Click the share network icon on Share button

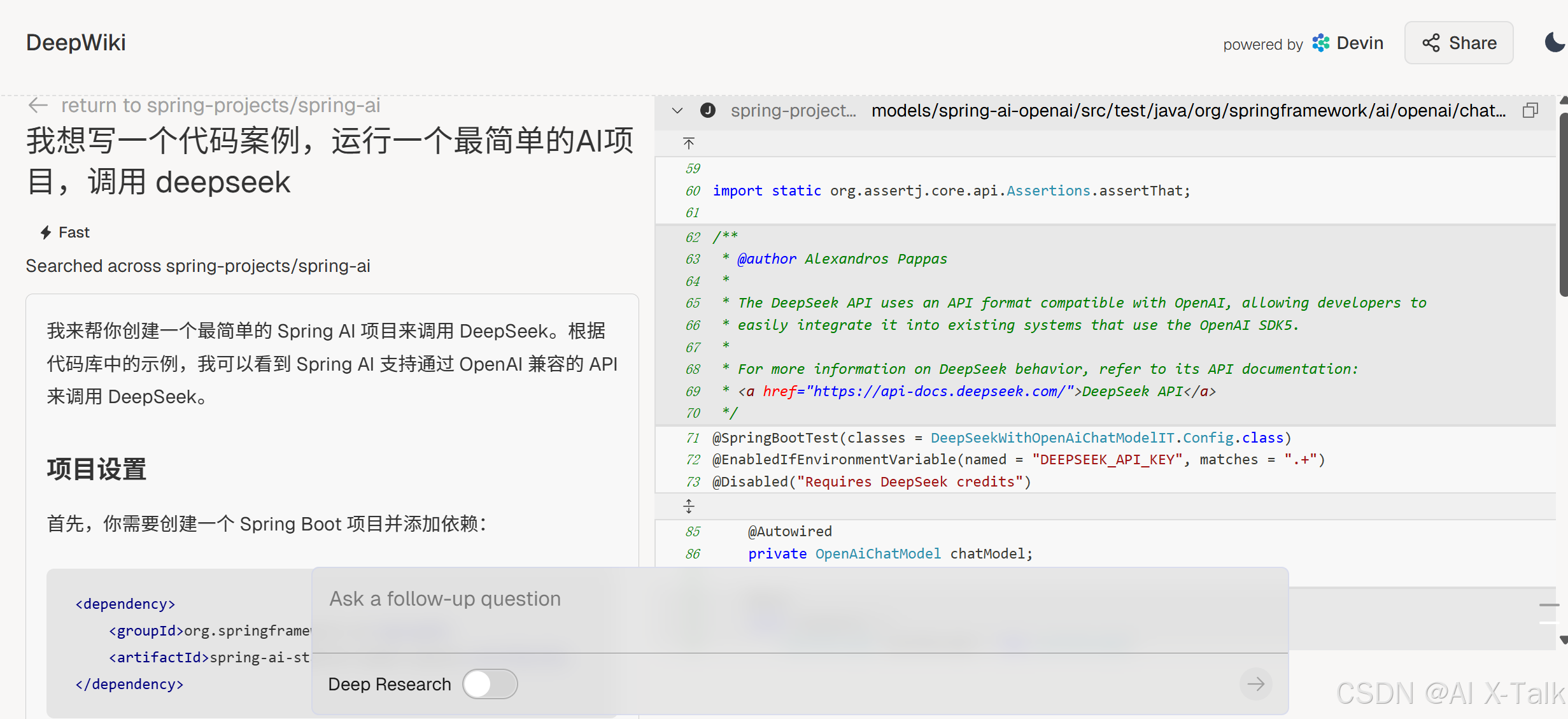[1430, 43]
